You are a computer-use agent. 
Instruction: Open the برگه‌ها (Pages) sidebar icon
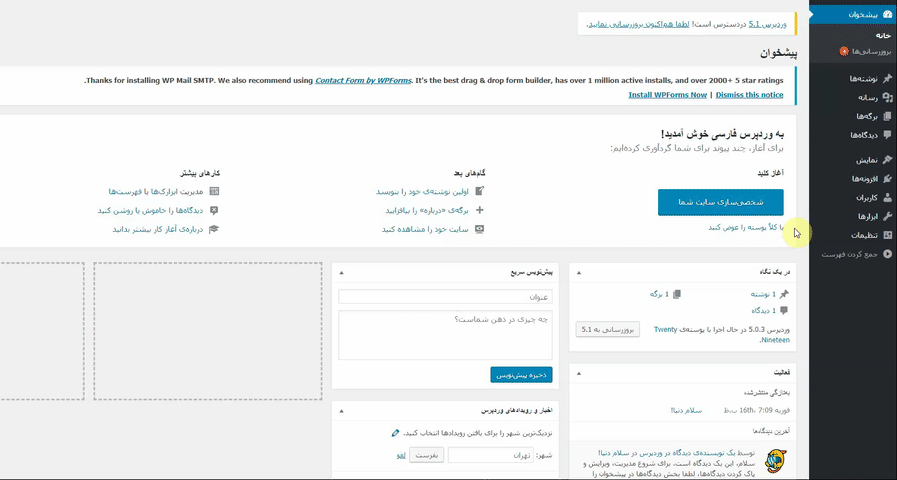pyautogui.click(x=887, y=116)
